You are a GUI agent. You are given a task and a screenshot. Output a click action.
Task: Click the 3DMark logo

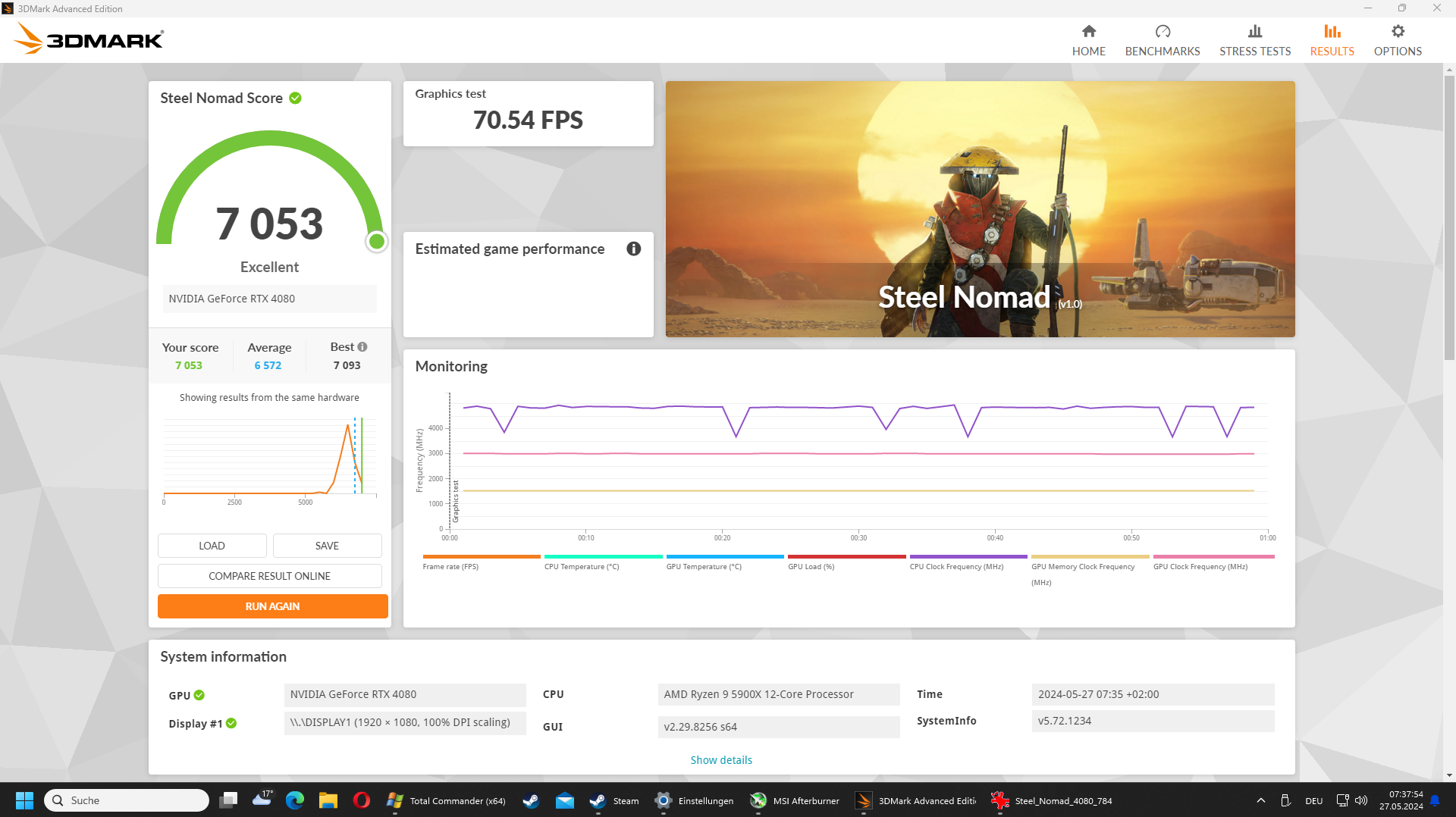(89, 39)
